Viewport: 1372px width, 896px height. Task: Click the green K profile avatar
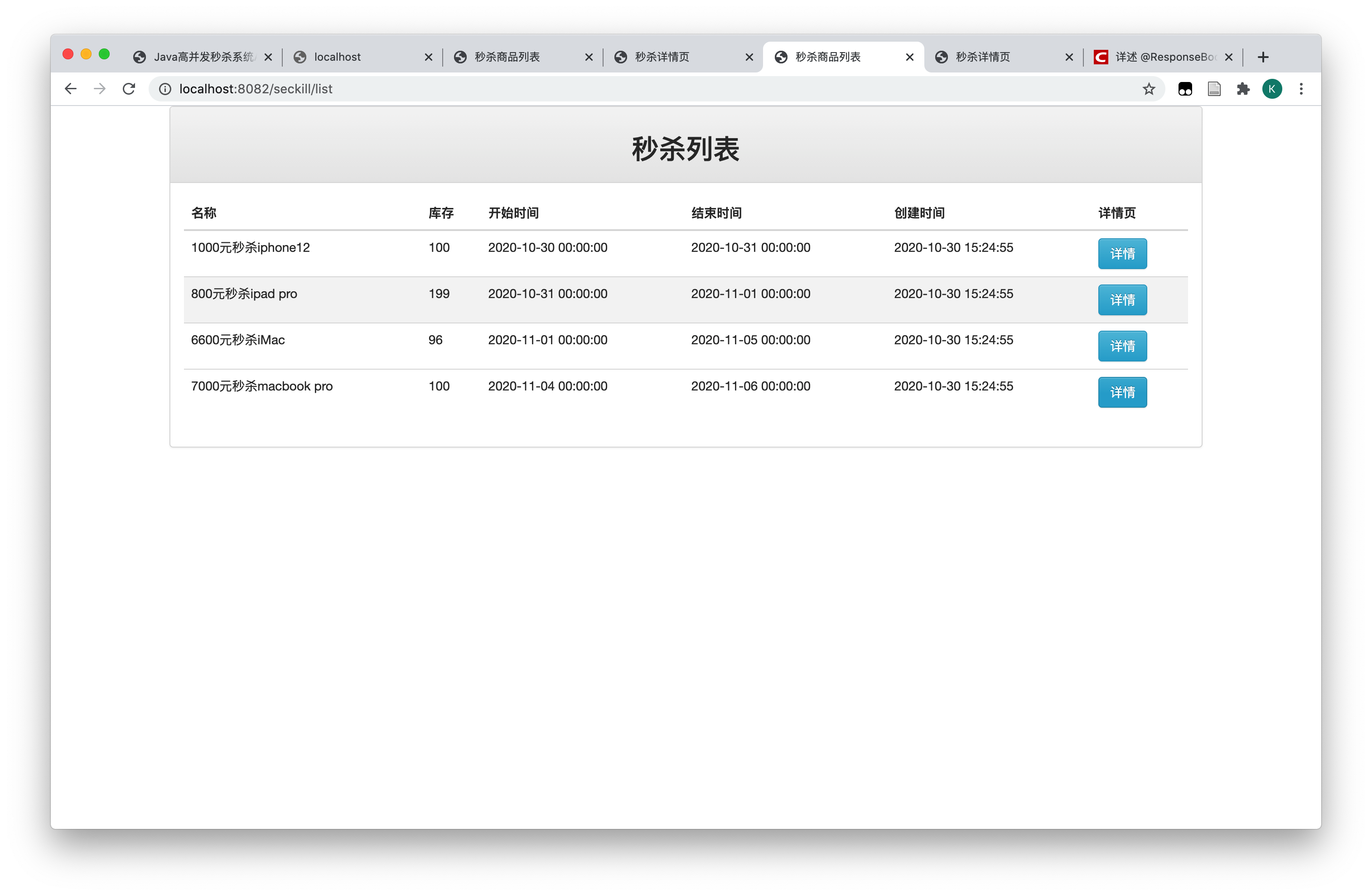[1272, 89]
